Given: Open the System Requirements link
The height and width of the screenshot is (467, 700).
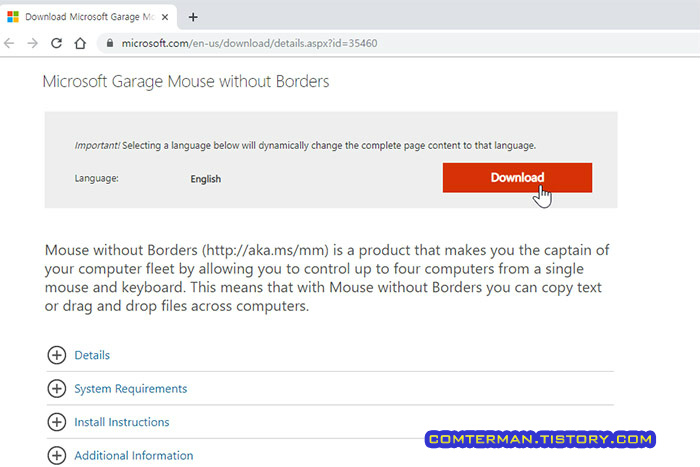Looking at the screenshot, I should 130,389.
